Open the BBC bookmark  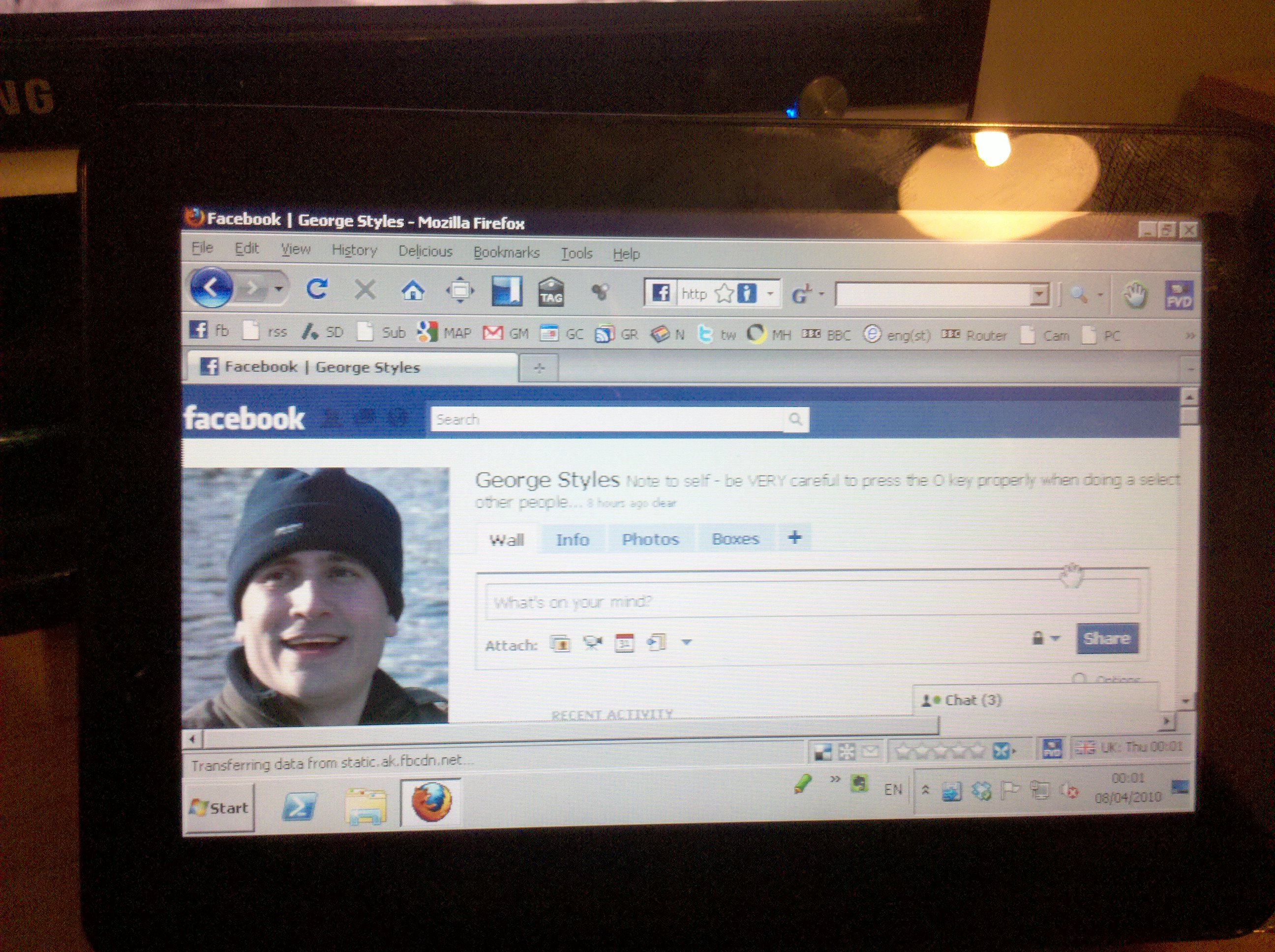(x=826, y=336)
